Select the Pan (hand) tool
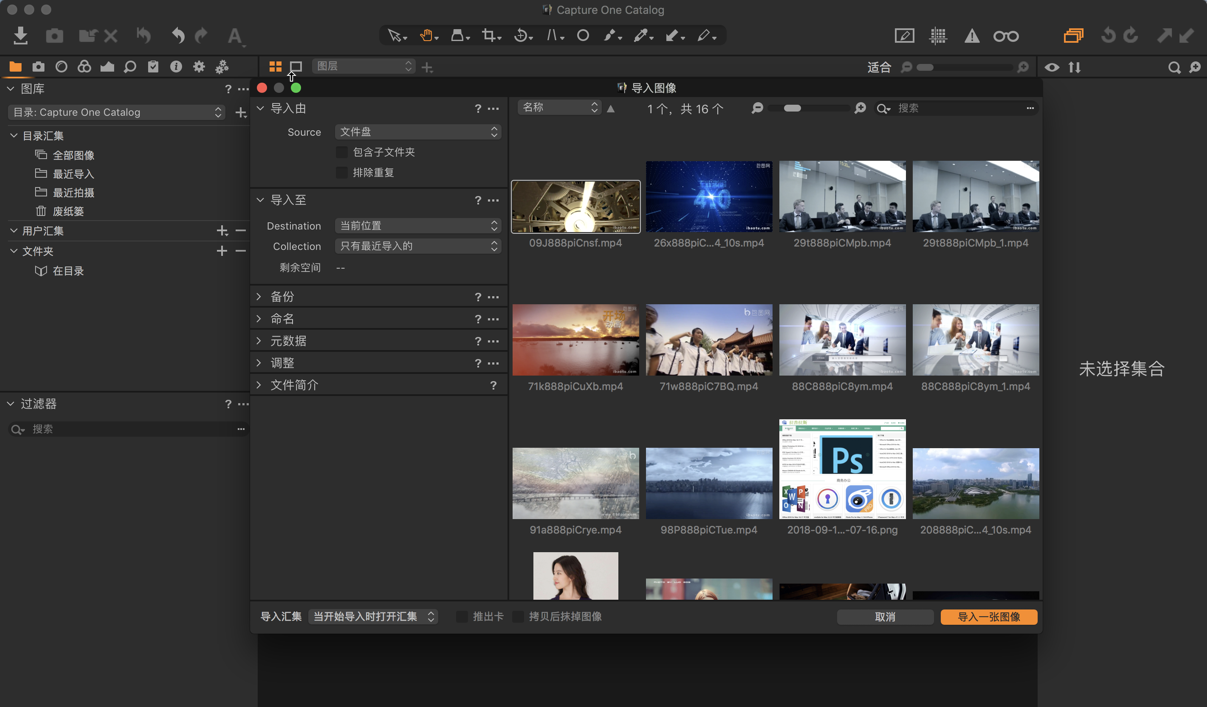 (427, 35)
